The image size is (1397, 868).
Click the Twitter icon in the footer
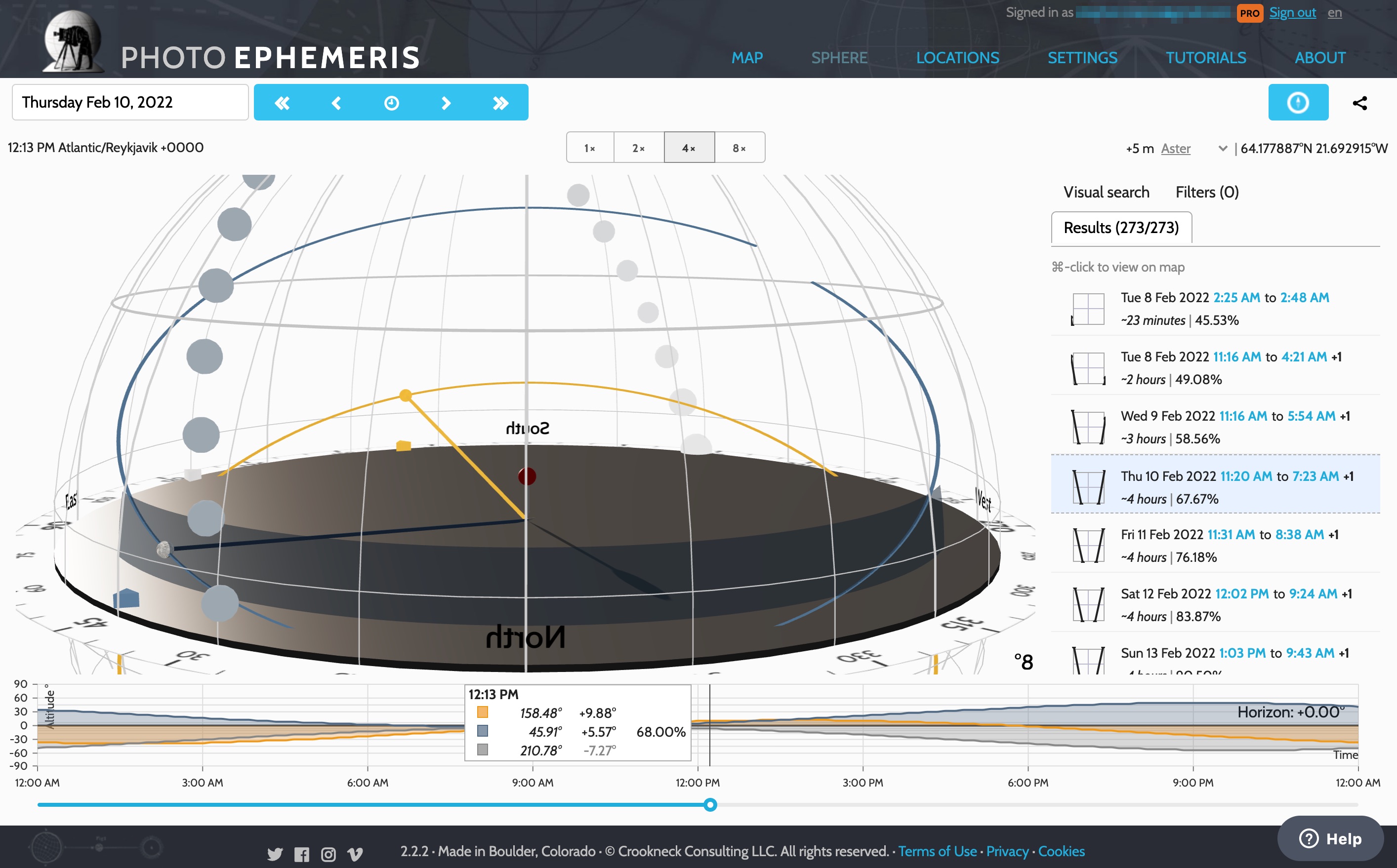tap(275, 855)
